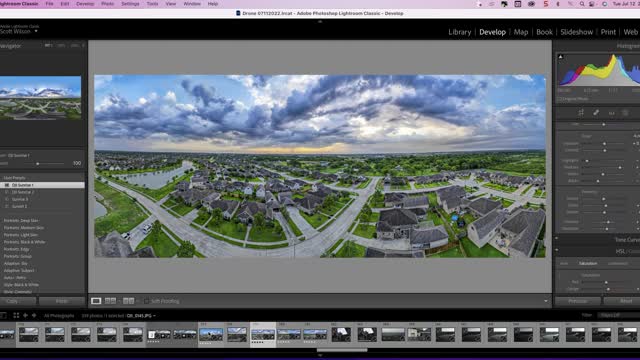Screen dimensions: 640x360
Task: Select the Hue tab in HSL
Action: [564, 264]
